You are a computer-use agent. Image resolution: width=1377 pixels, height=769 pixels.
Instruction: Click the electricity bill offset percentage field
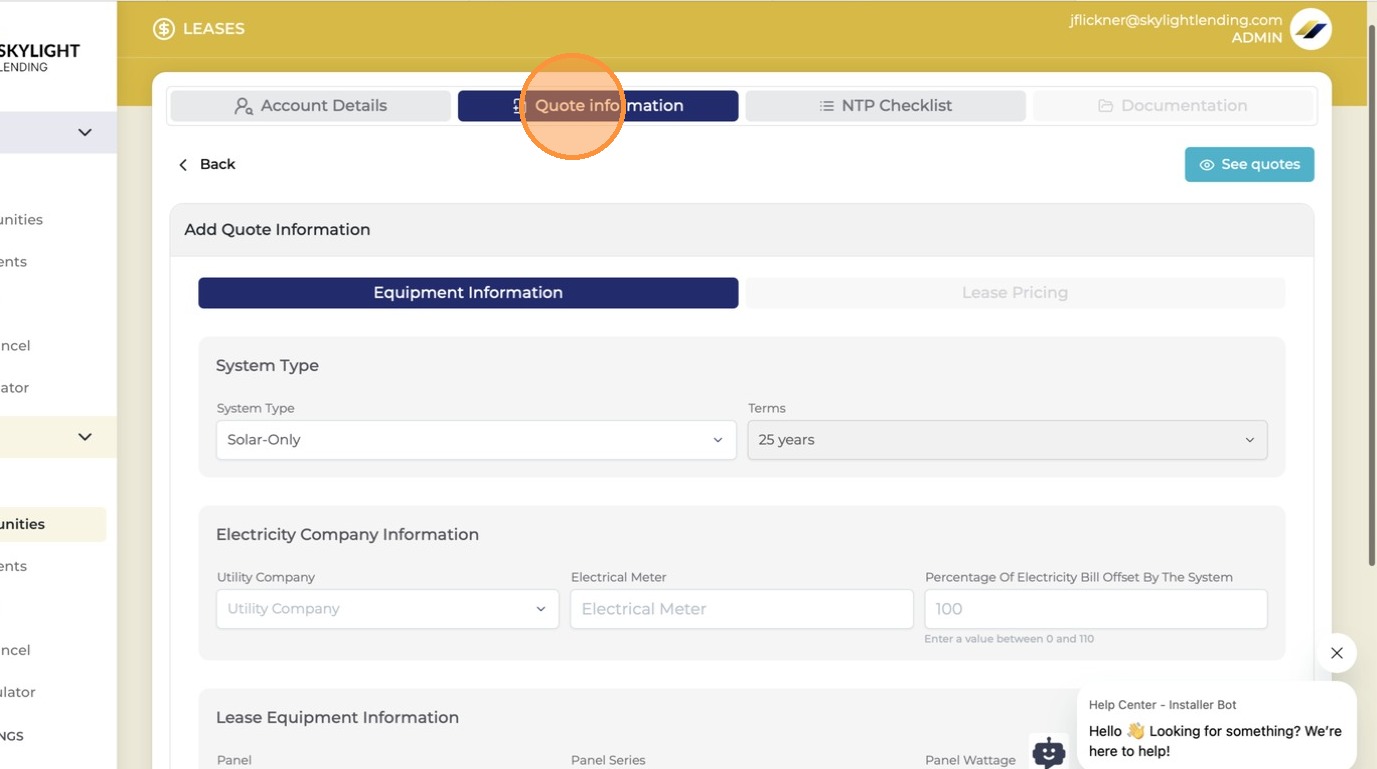pos(1096,609)
